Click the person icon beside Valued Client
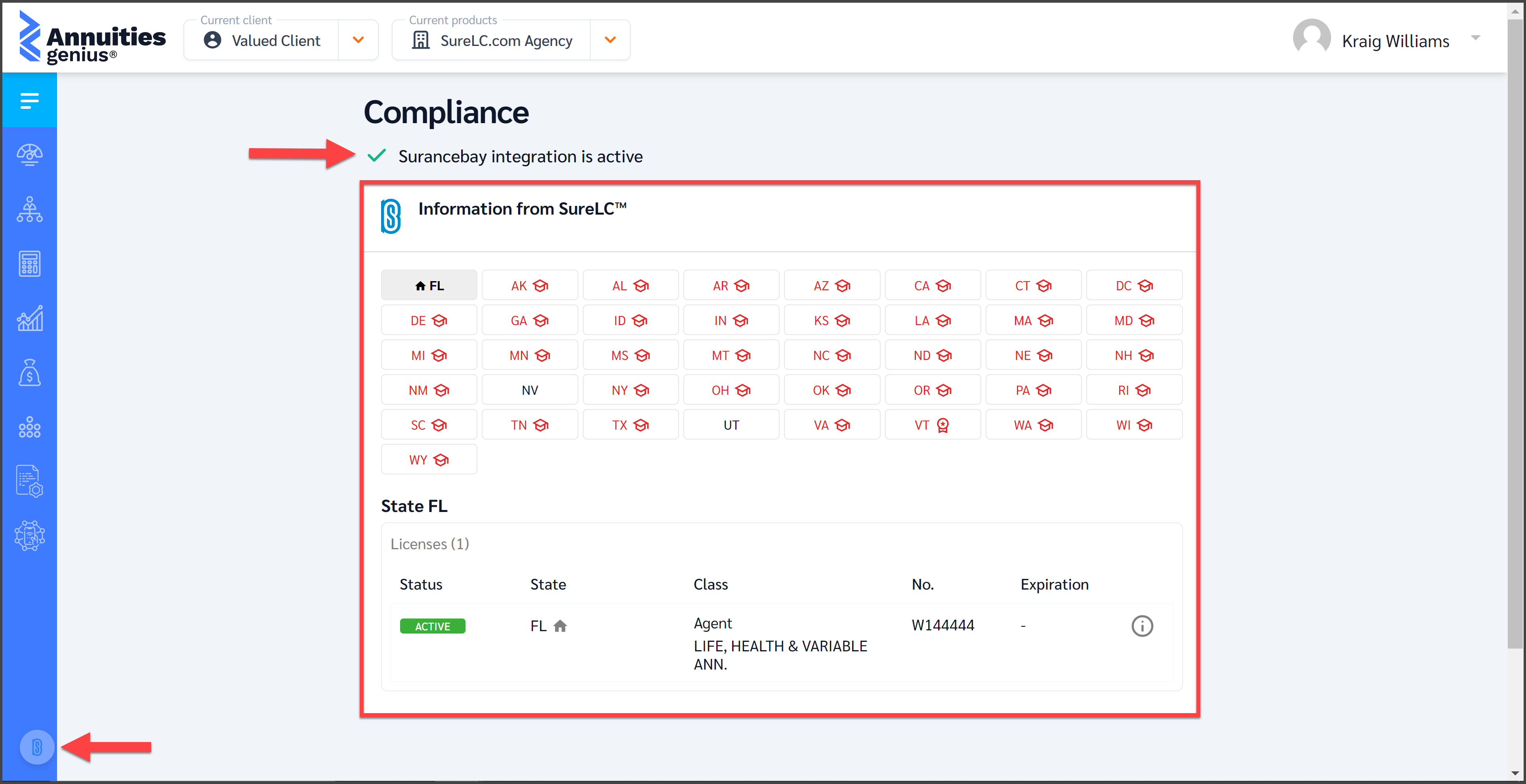The image size is (1526, 784). pos(212,40)
